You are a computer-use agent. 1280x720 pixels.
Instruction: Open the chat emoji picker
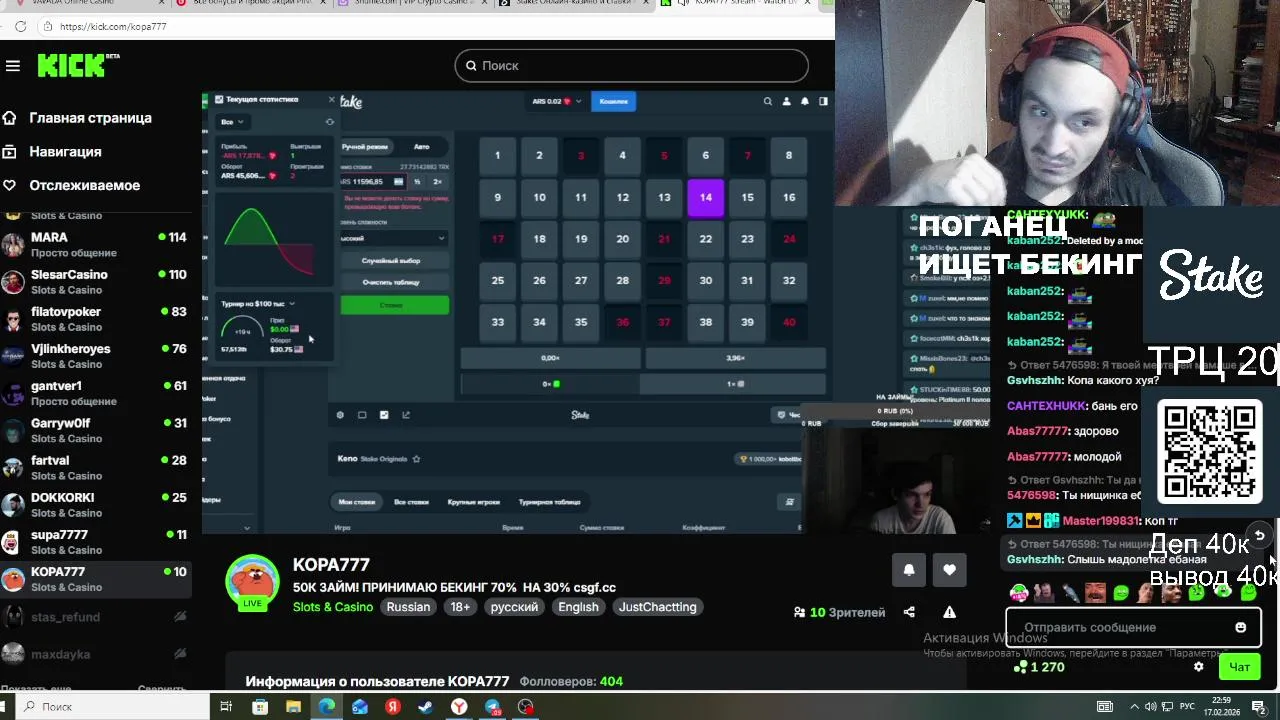[1240, 627]
